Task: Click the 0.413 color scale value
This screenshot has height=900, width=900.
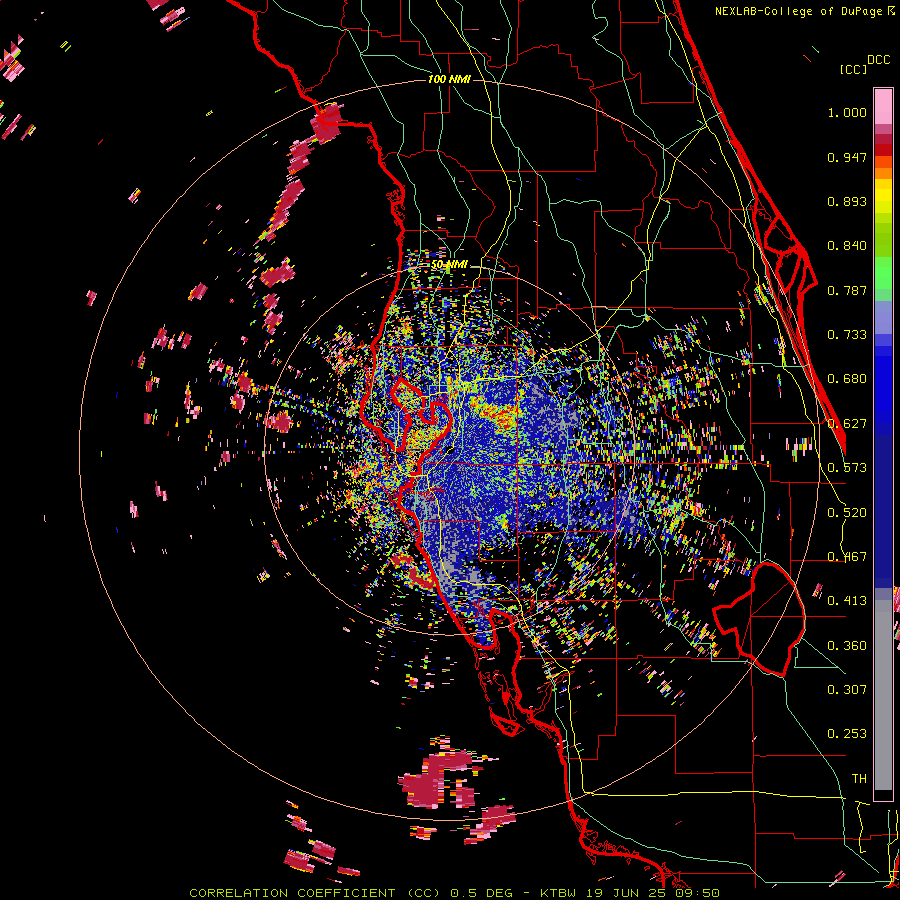Action: (847, 601)
